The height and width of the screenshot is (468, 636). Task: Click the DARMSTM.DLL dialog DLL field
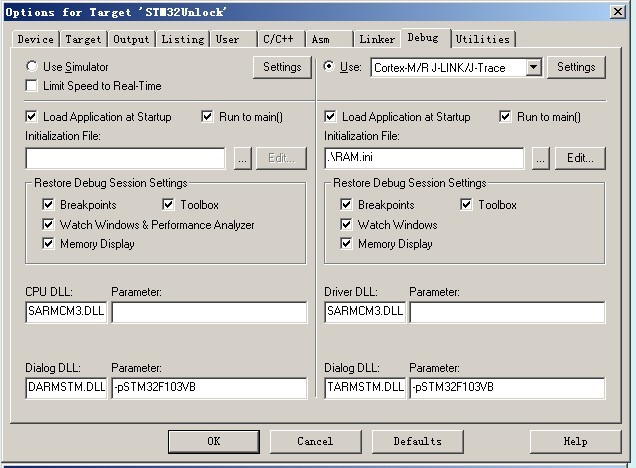click(66, 388)
